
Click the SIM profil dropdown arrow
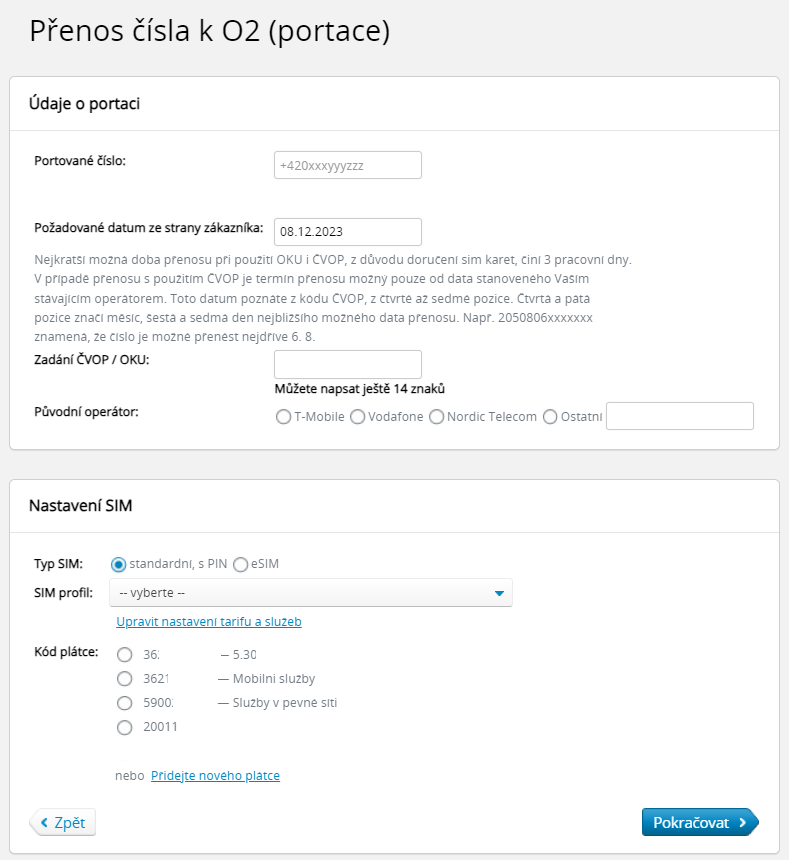499,593
